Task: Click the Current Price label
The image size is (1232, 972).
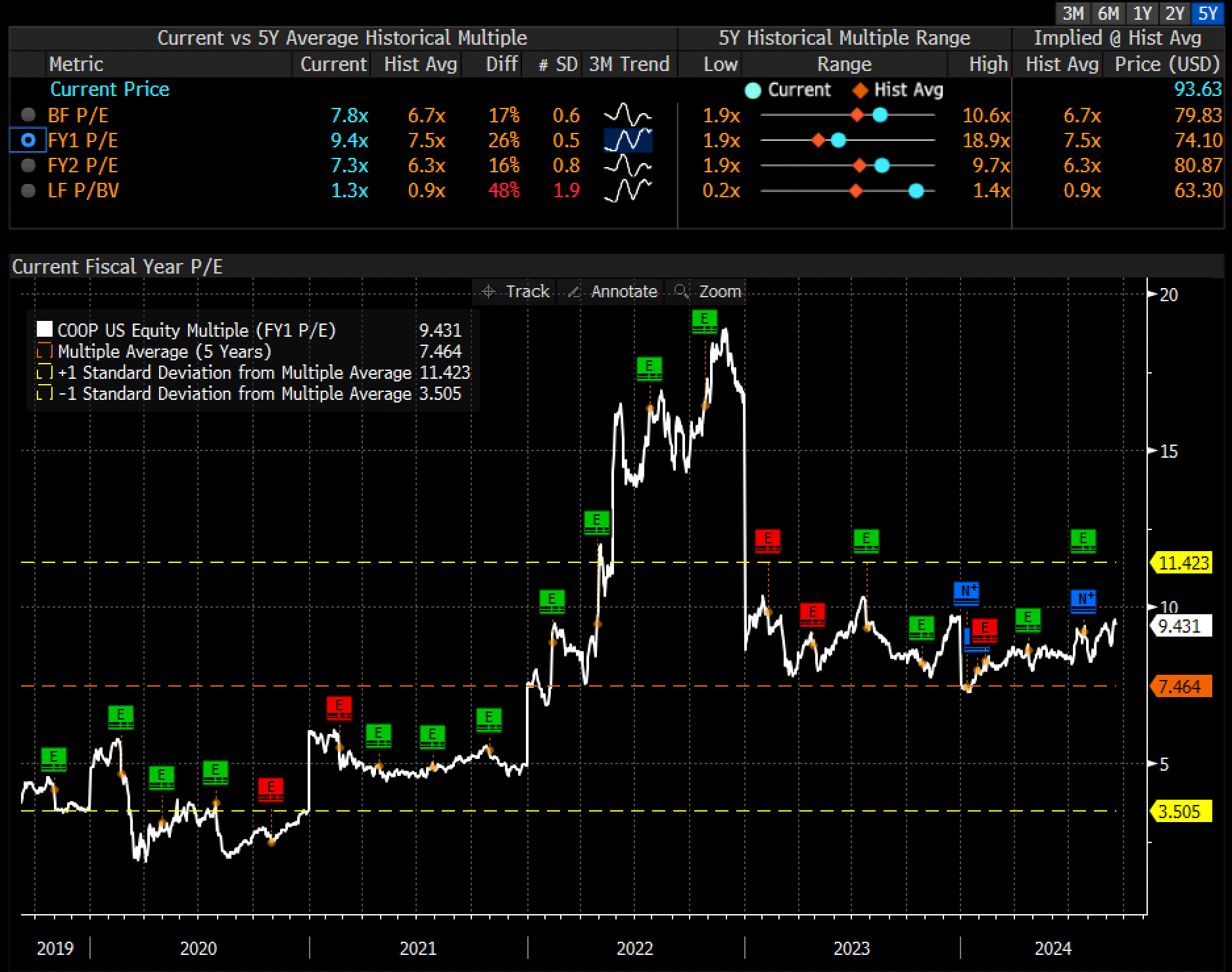Action: (110, 89)
